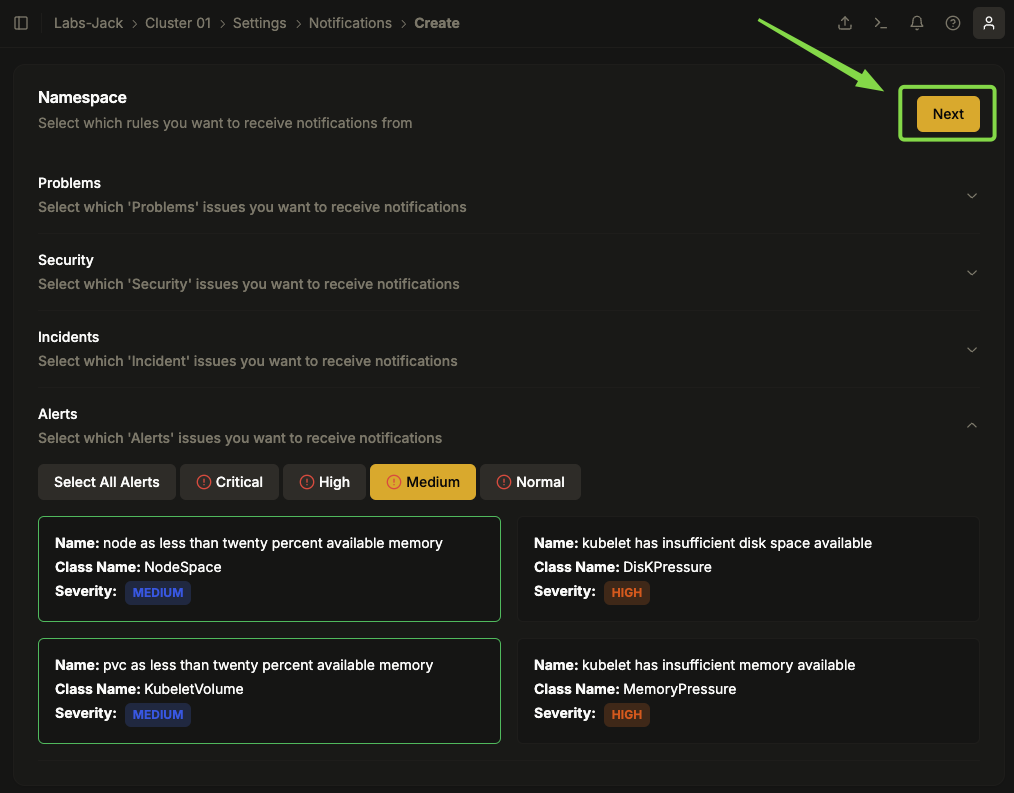
Task: Click the Alerts section heading
Action: click(x=58, y=414)
